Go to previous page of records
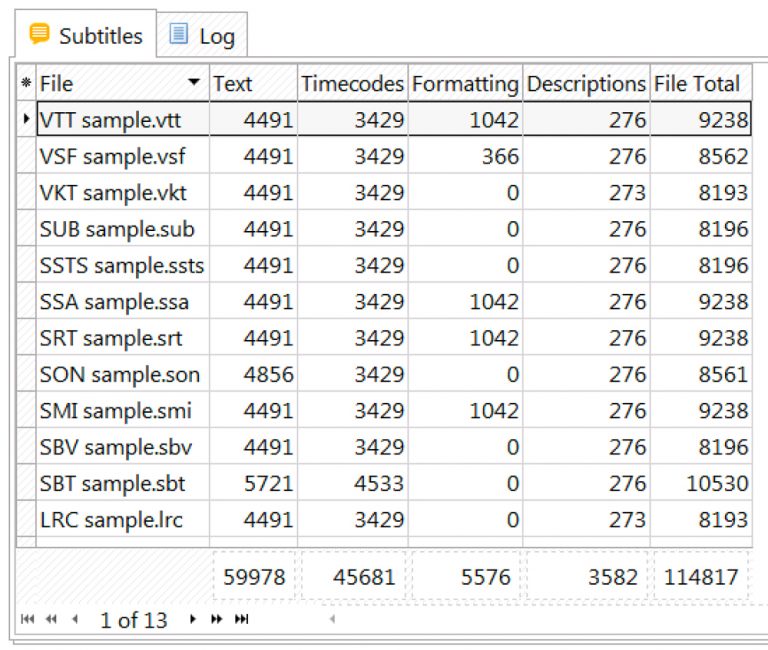Image resolution: width=768 pixels, height=650 pixels. click(51, 620)
